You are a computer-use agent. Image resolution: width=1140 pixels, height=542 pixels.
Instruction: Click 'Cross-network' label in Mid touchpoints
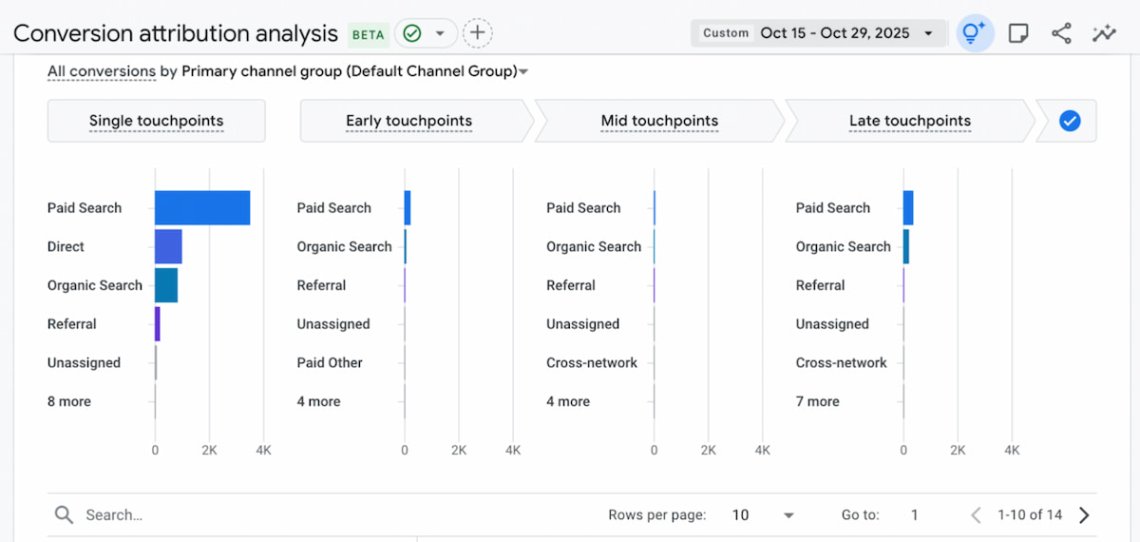tap(592, 363)
